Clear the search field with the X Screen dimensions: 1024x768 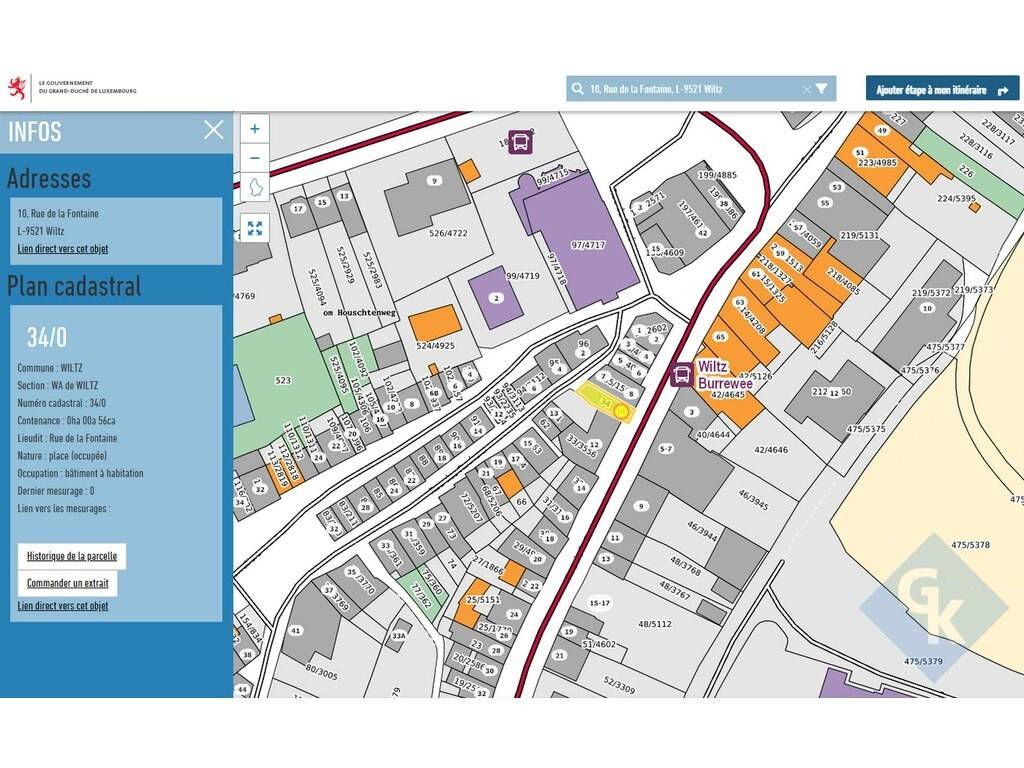[807, 89]
